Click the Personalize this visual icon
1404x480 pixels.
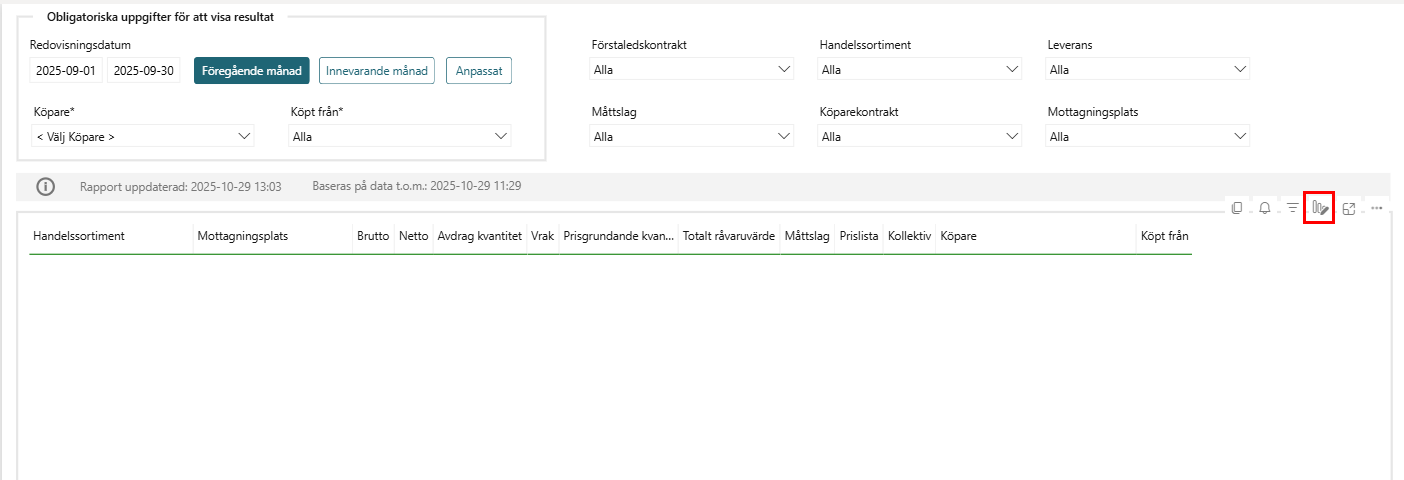pos(1320,208)
